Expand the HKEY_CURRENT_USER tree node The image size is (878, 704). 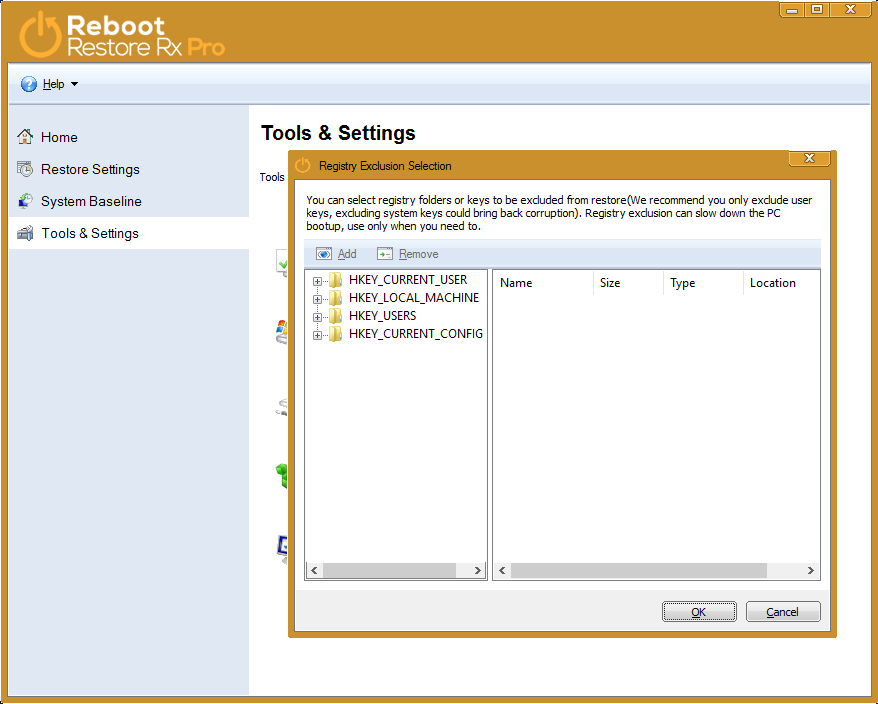tap(318, 281)
